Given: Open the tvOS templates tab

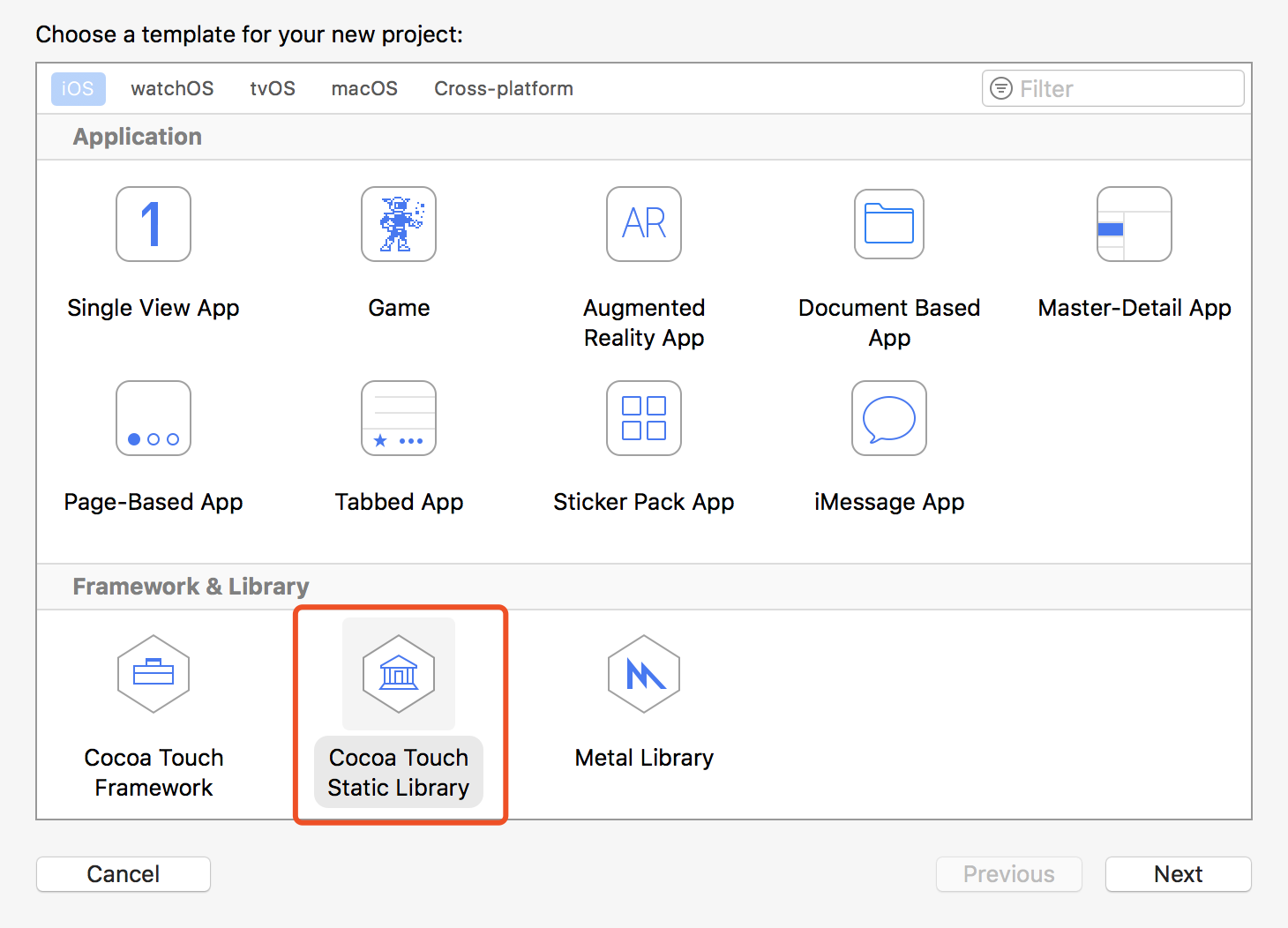Looking at the screenshot, I should pyautogui.click(x=273, y=88).
